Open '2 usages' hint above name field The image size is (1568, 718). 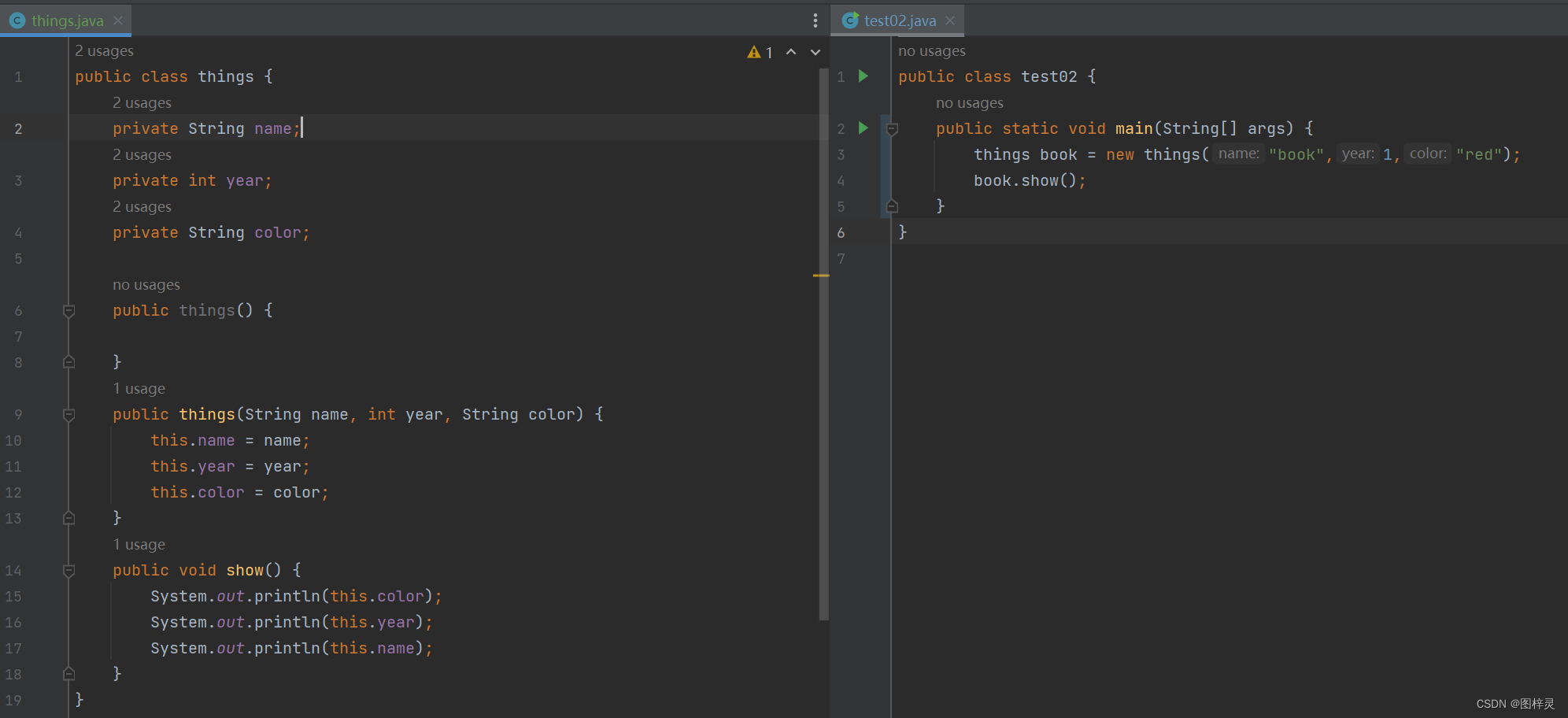[x=142, y=103]
